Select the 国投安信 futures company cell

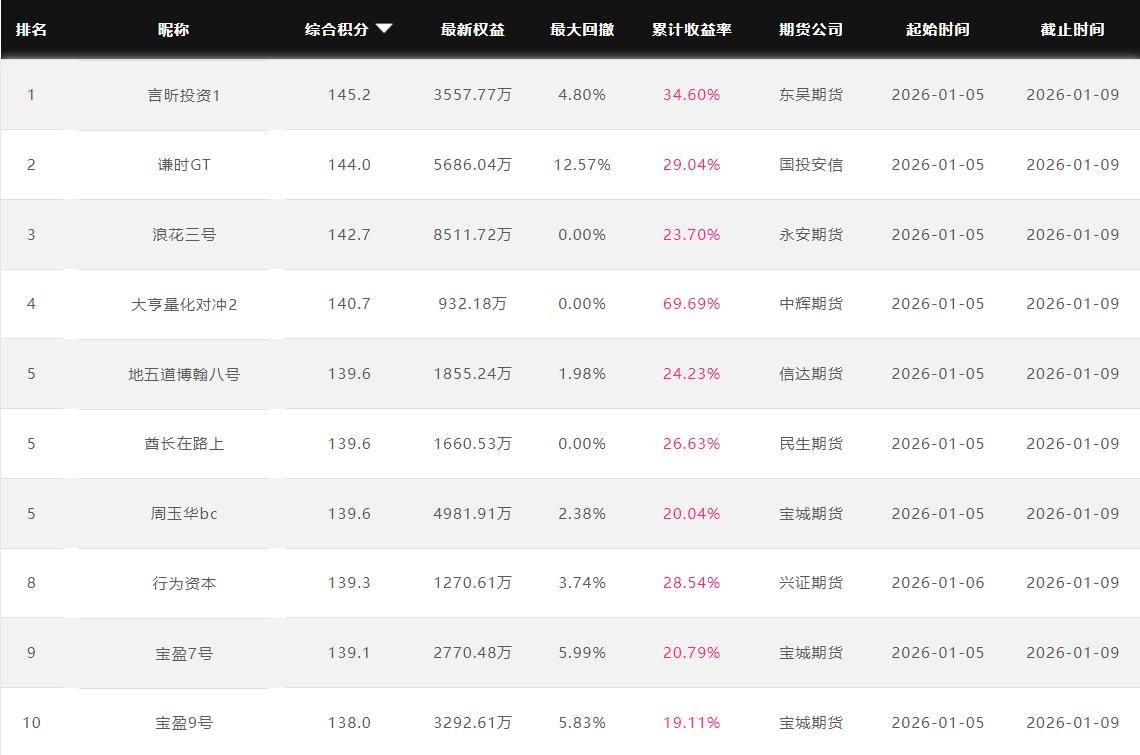coord(810,165)
